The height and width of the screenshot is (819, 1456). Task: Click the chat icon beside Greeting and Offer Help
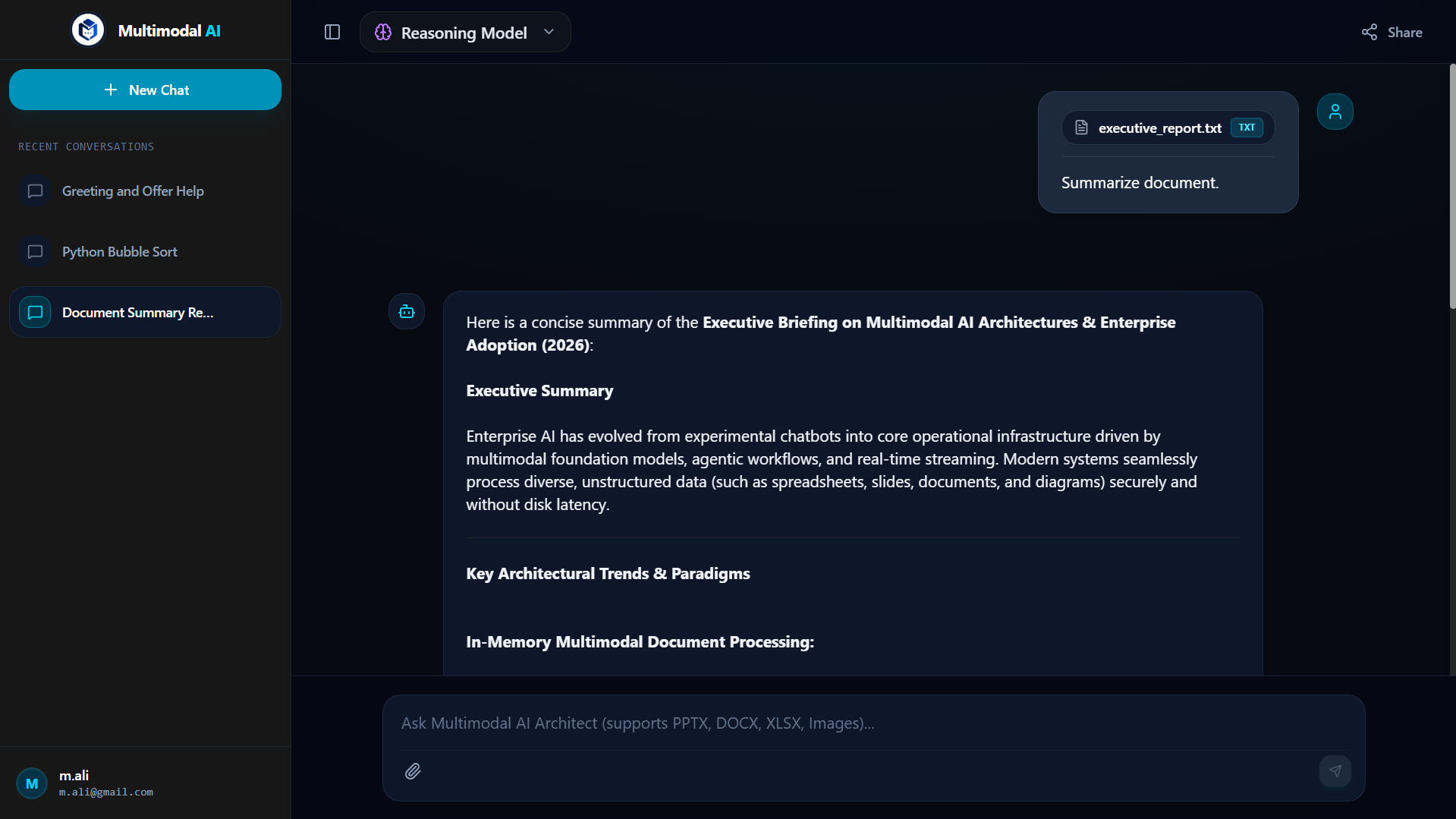click(35, 191)
